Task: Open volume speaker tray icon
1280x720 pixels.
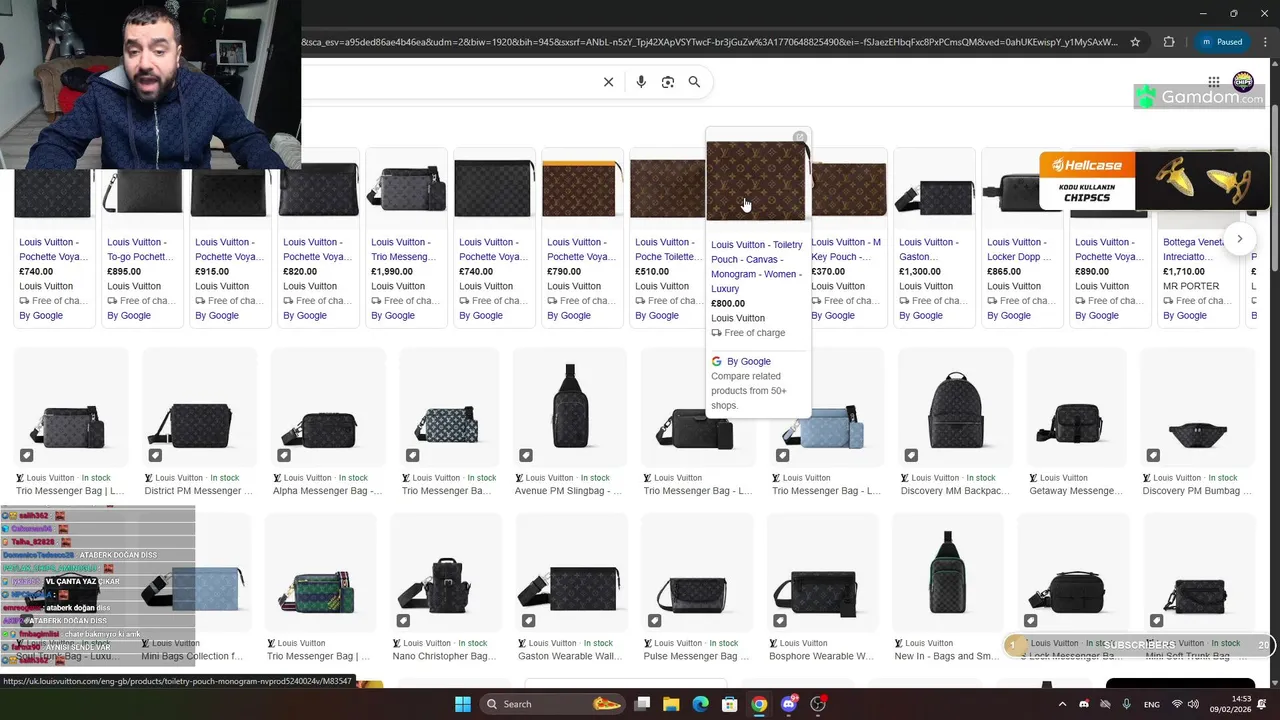Action: coord(1194,704)
